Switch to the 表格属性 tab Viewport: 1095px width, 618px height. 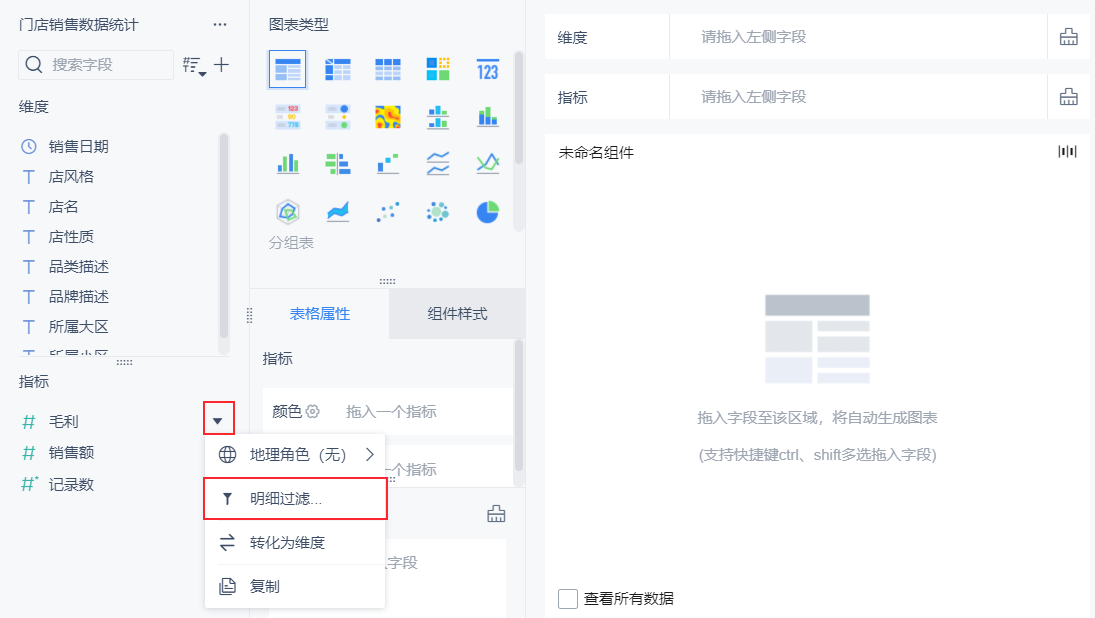tap(320, 314)
